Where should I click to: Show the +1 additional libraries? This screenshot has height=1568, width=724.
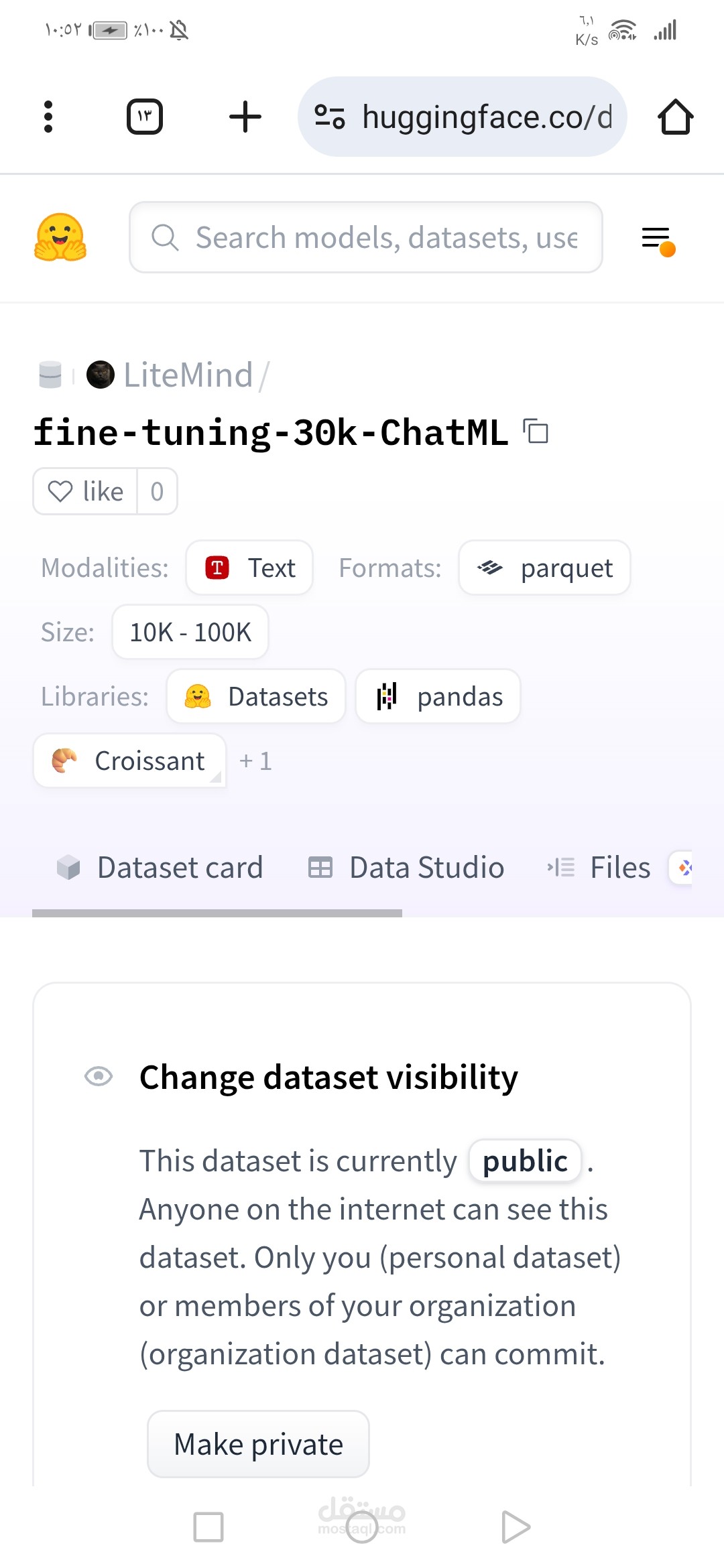pyautogui.click(x=255, y=761)
